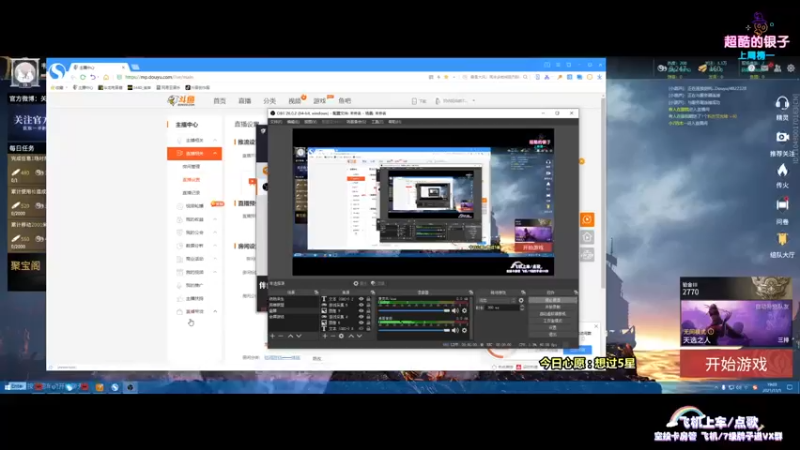
Task: Remove the selected scene in OBS
Action: pos(281,336)
